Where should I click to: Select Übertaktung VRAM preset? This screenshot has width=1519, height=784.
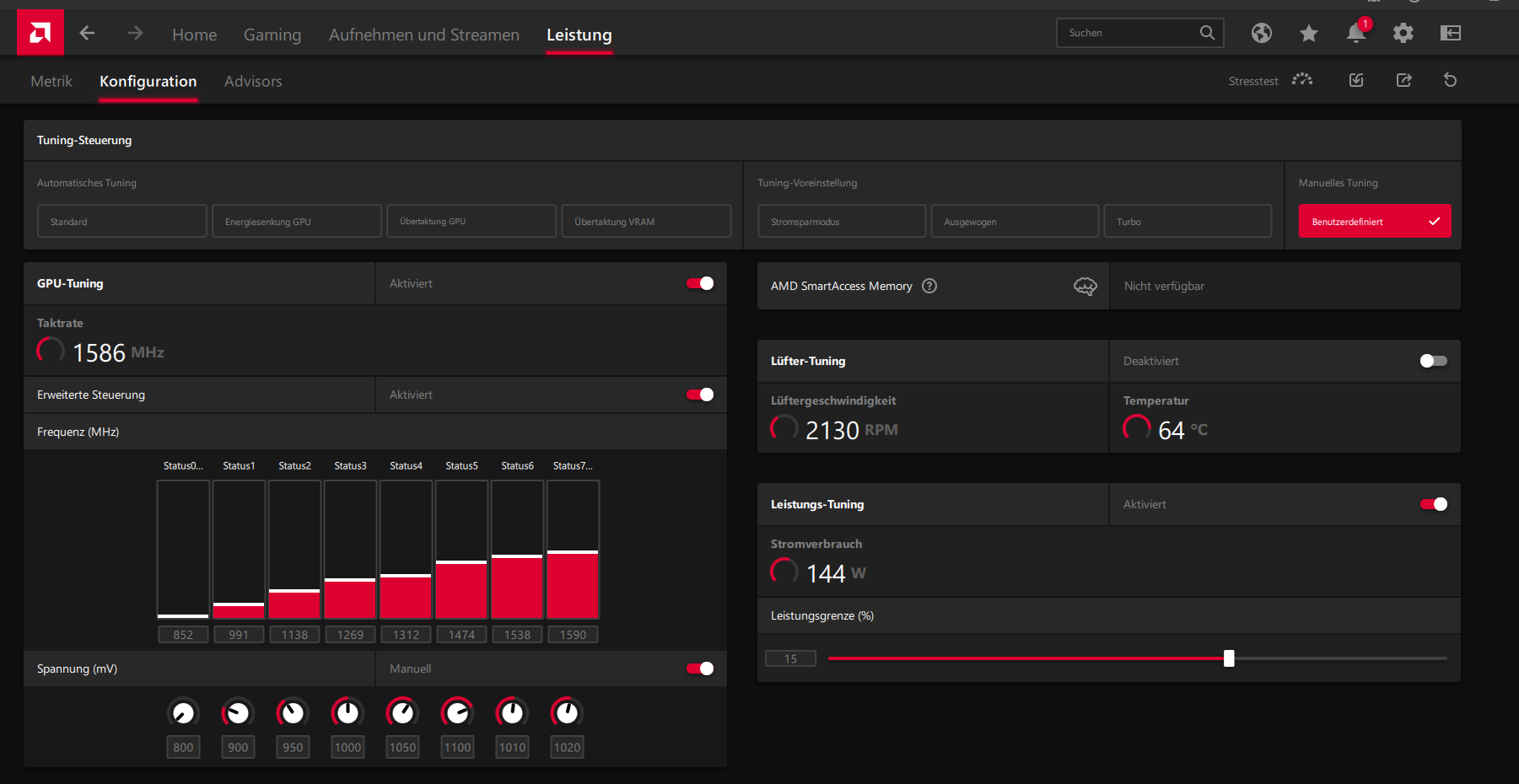point(646,221)
